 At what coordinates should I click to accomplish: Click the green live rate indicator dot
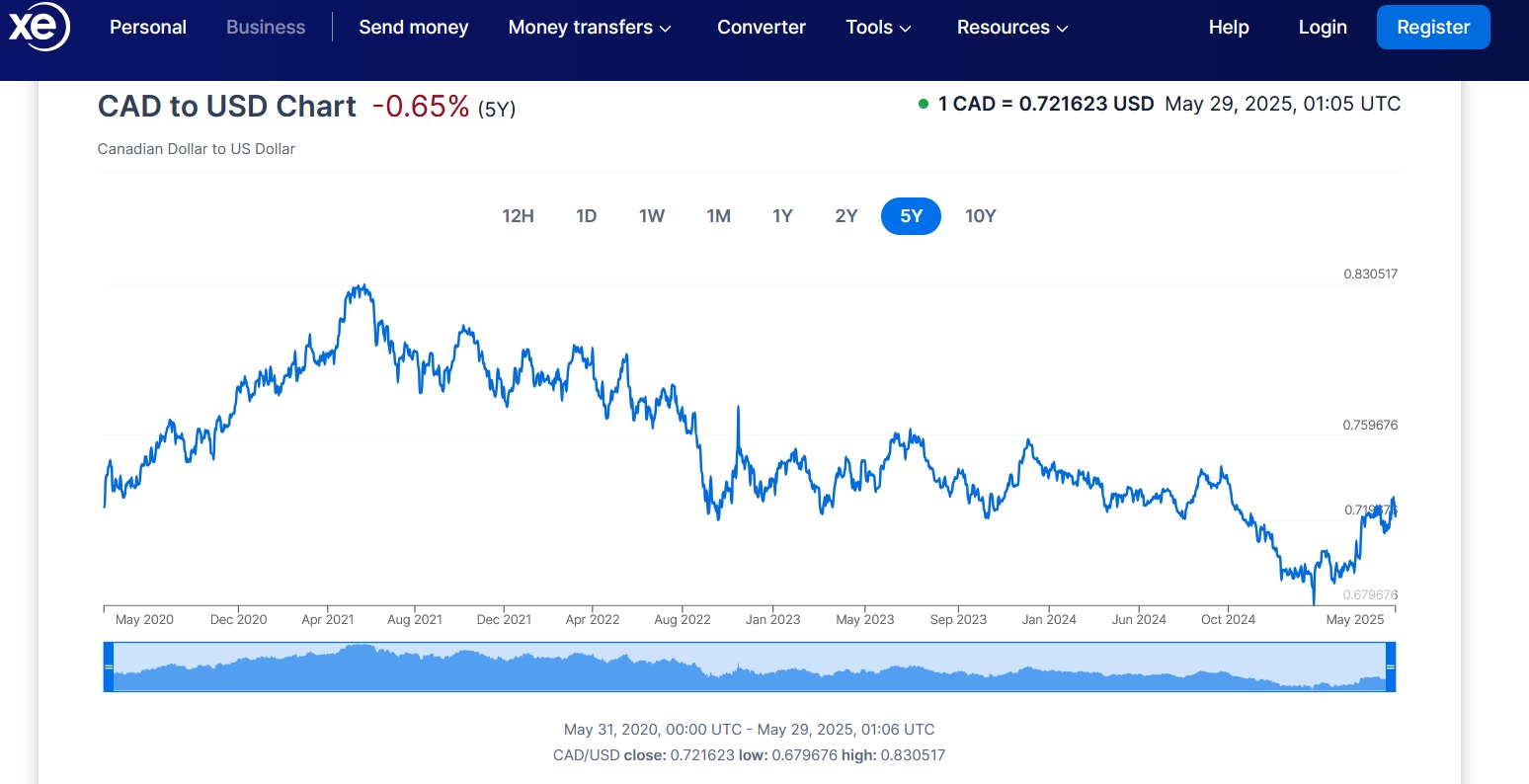point(924,104)
